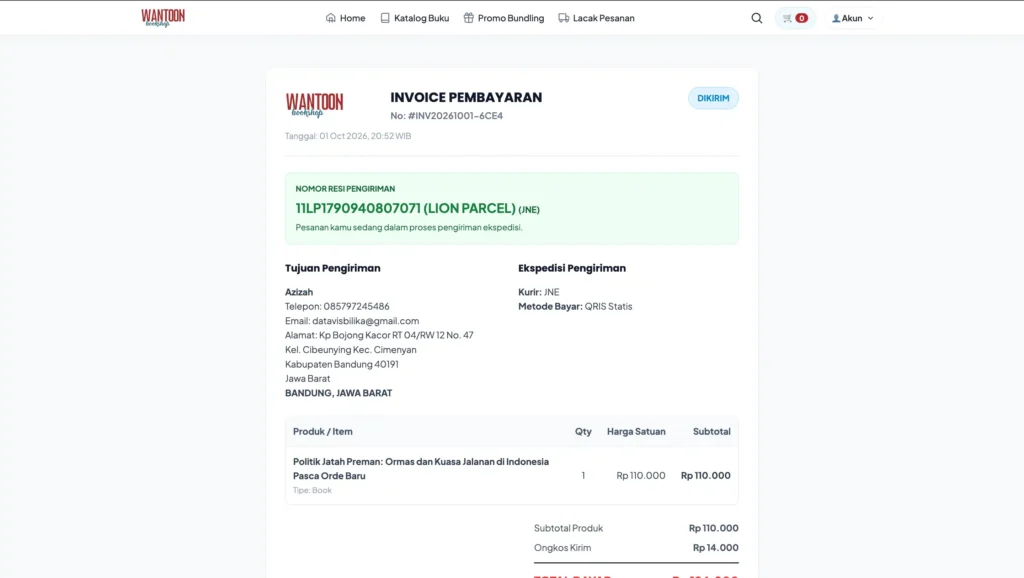1024x578 pixels.
Task: Click the Wantoon logo on the invoice
Action: (314, 104)
